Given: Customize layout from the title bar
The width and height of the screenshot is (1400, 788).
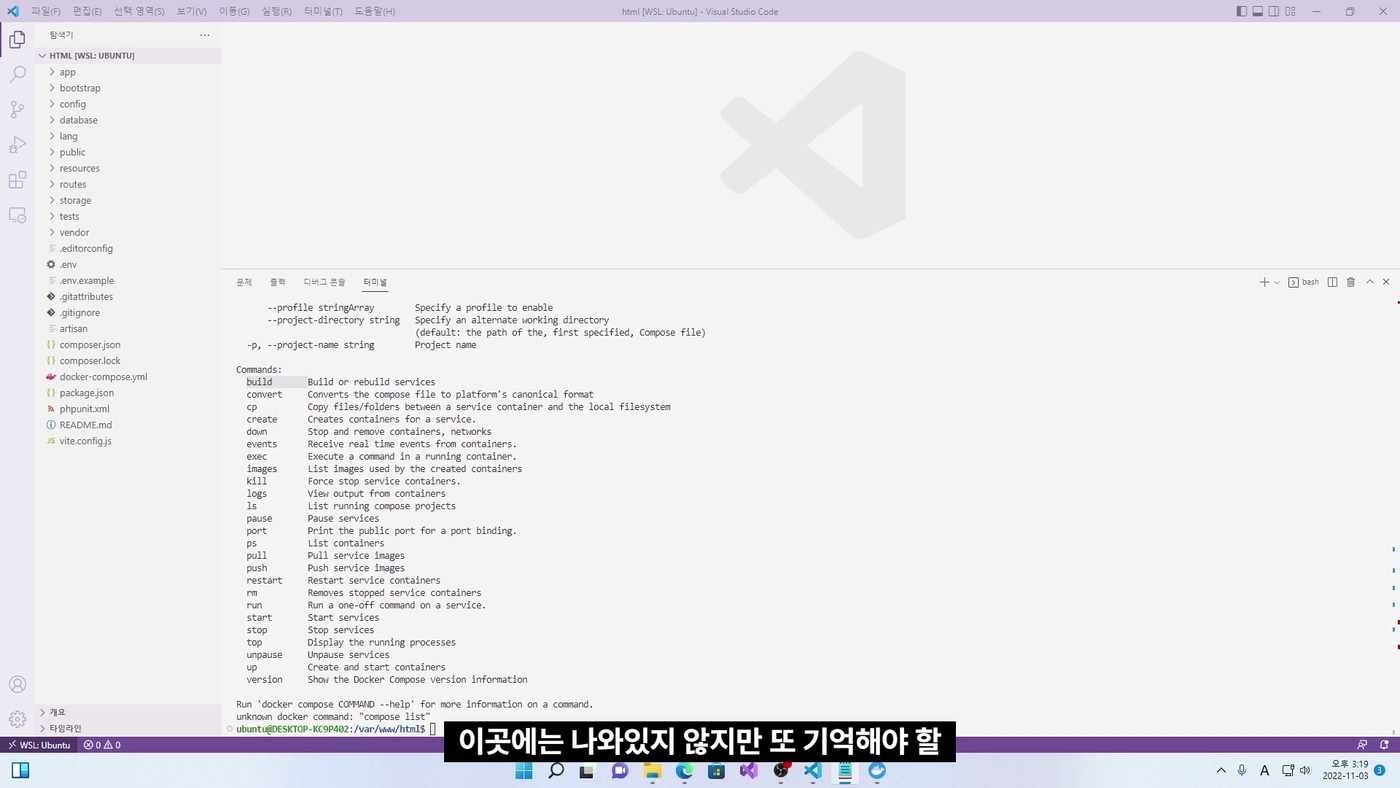Looking at the screenshot, I should [x=1290, y=11].
